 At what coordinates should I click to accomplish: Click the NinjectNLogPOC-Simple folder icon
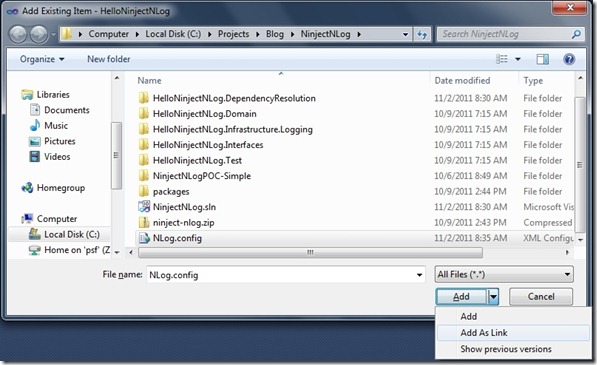pos(144,175)
